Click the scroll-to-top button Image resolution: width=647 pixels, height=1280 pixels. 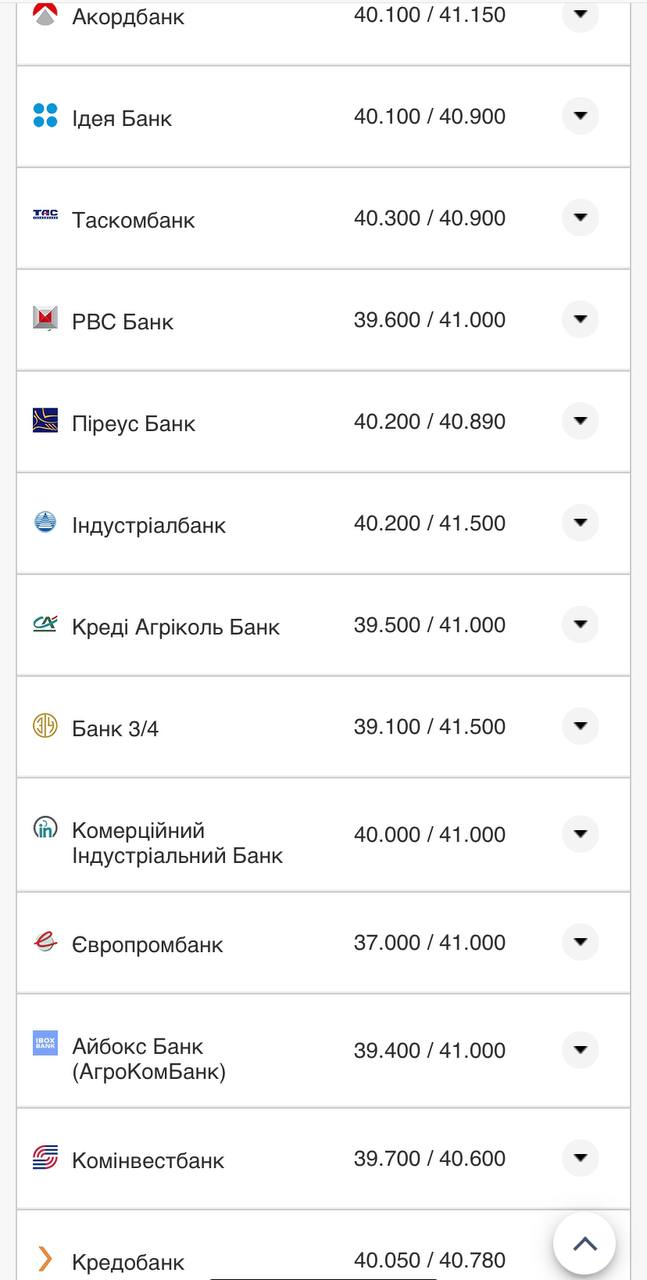tap(583, 1243)
